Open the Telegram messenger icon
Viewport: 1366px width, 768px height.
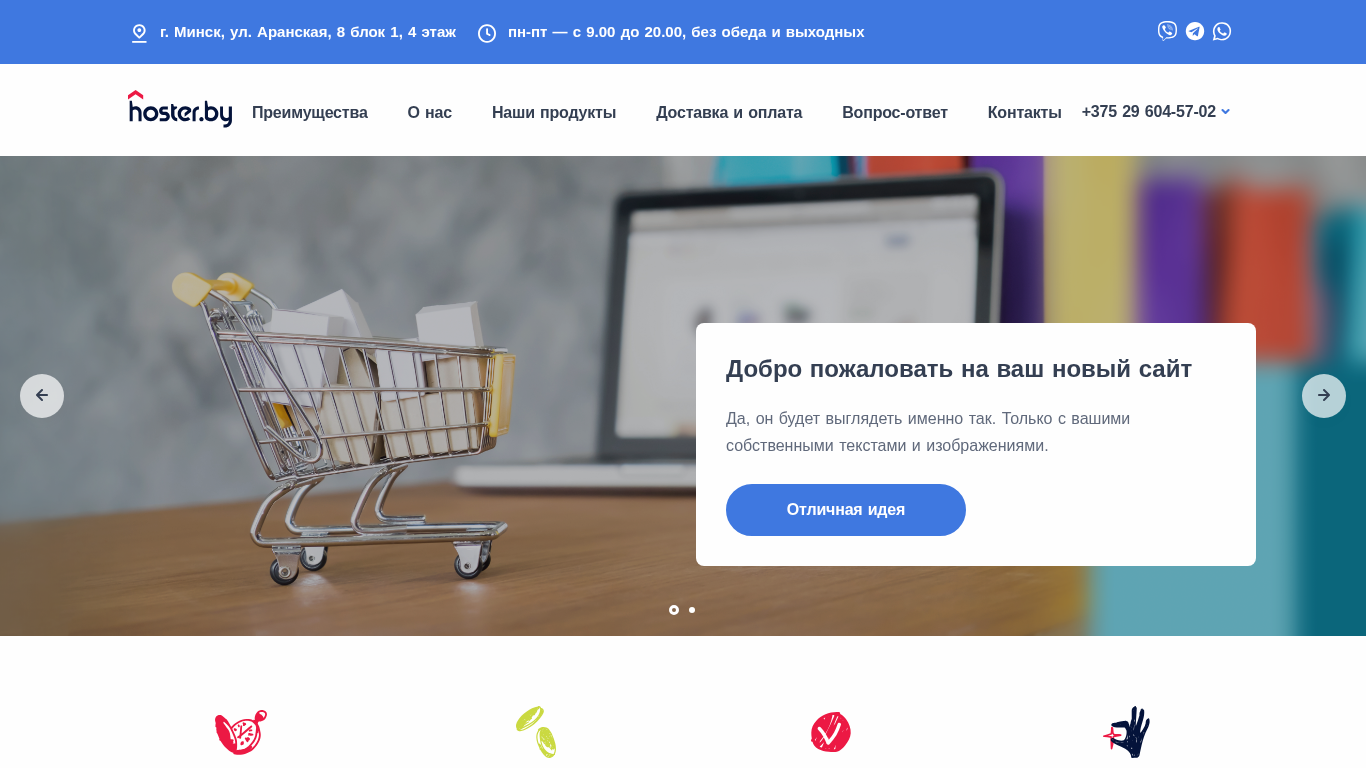pos(1195,31)
